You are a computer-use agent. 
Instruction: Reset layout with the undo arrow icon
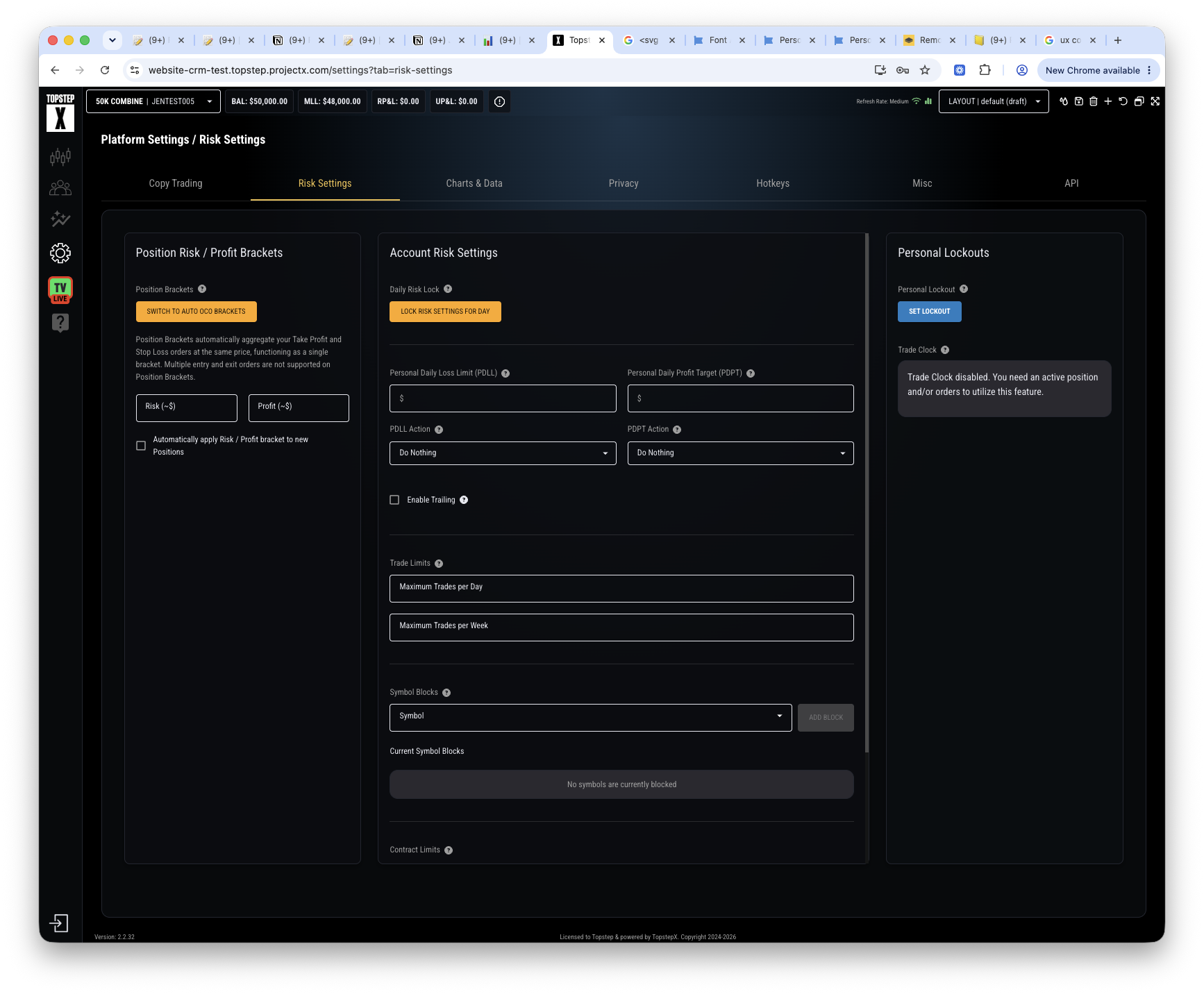[1123, 101]
